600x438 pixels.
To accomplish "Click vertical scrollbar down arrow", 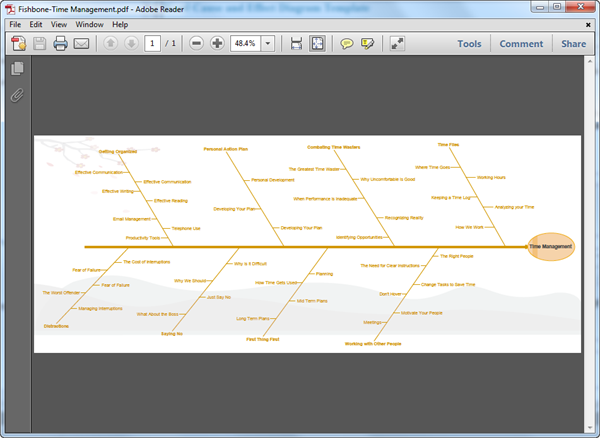I will coord(590,428).
